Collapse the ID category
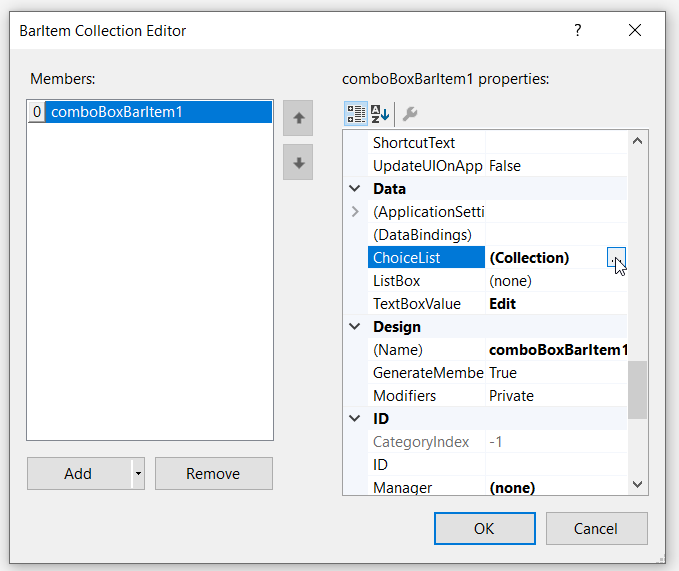 tap(354, 419)
